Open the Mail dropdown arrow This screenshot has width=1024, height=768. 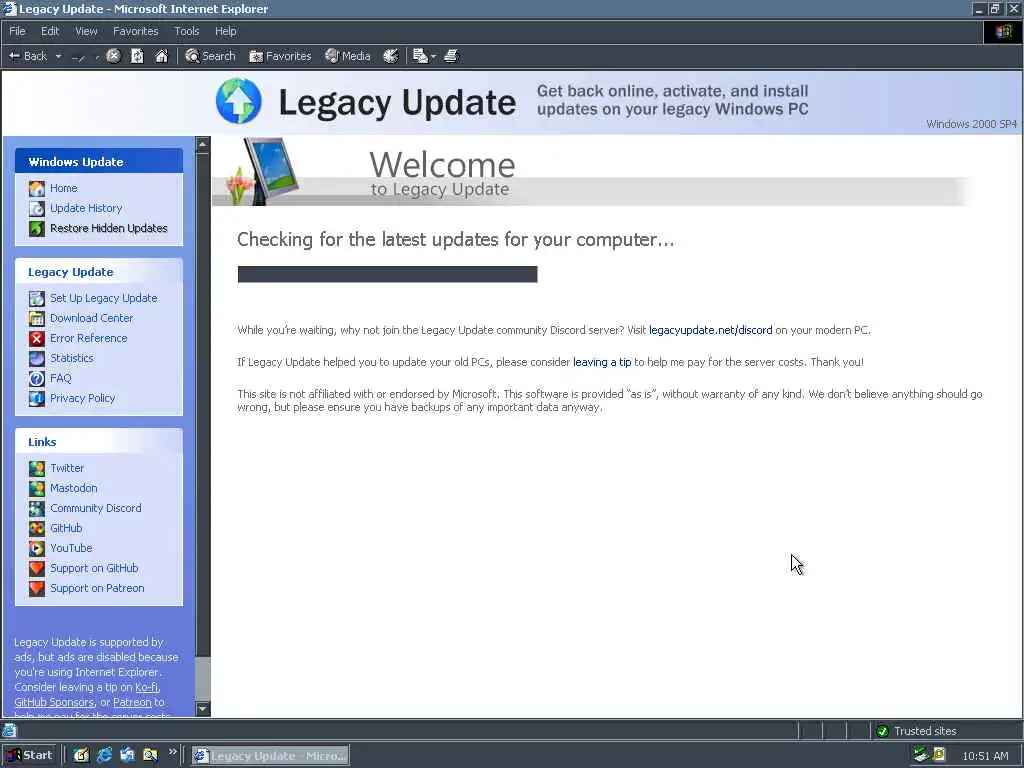(x=433, y=57)
